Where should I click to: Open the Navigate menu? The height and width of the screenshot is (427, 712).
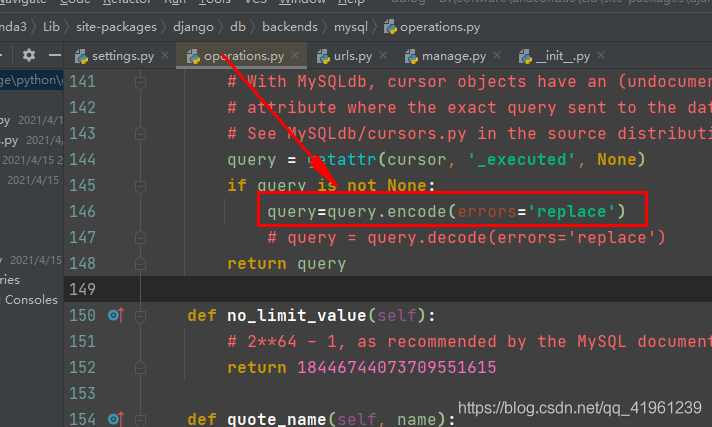[x=23, y=2]
